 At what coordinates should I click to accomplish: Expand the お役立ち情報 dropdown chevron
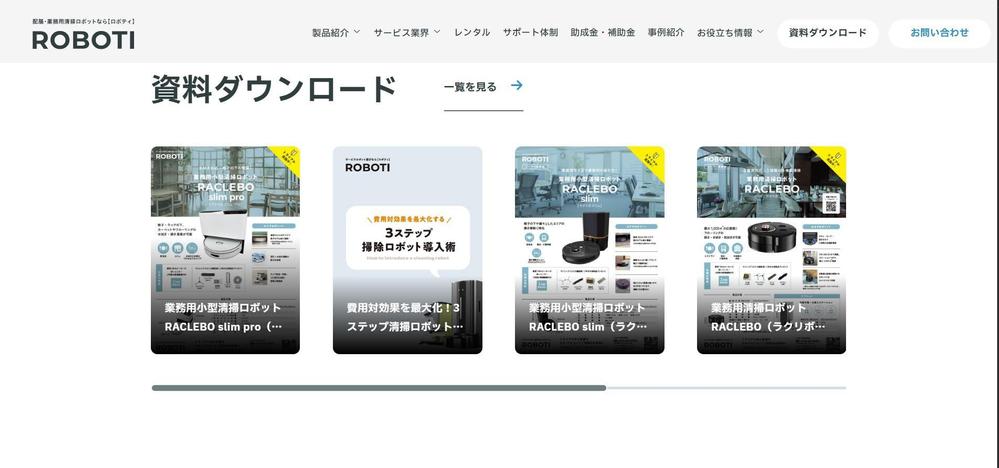pyautogui.click(x=760, y=32)
